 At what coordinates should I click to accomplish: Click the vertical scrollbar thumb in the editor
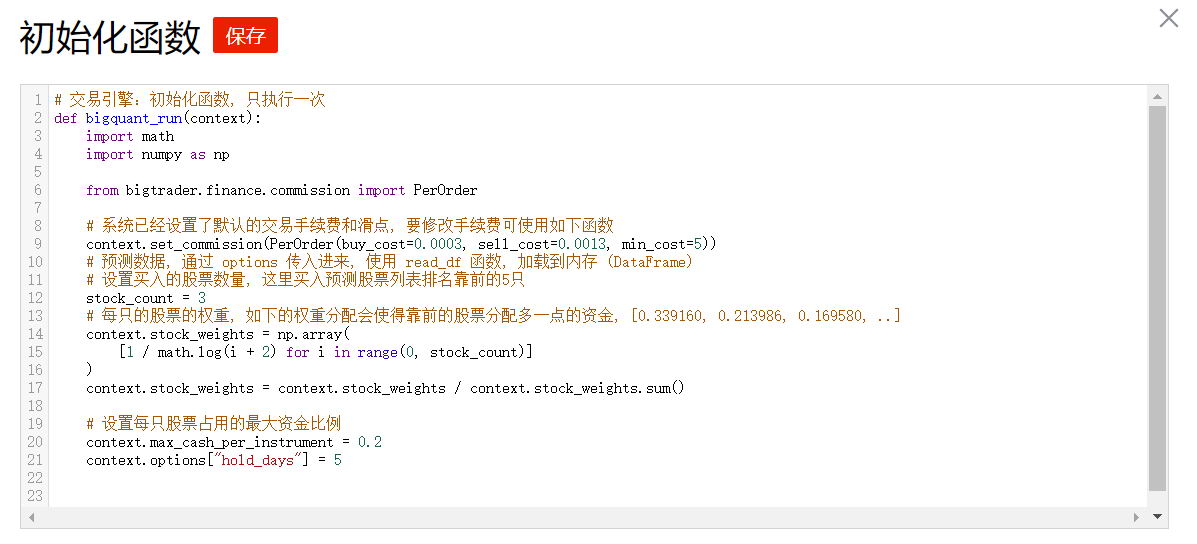point(1157,298)
